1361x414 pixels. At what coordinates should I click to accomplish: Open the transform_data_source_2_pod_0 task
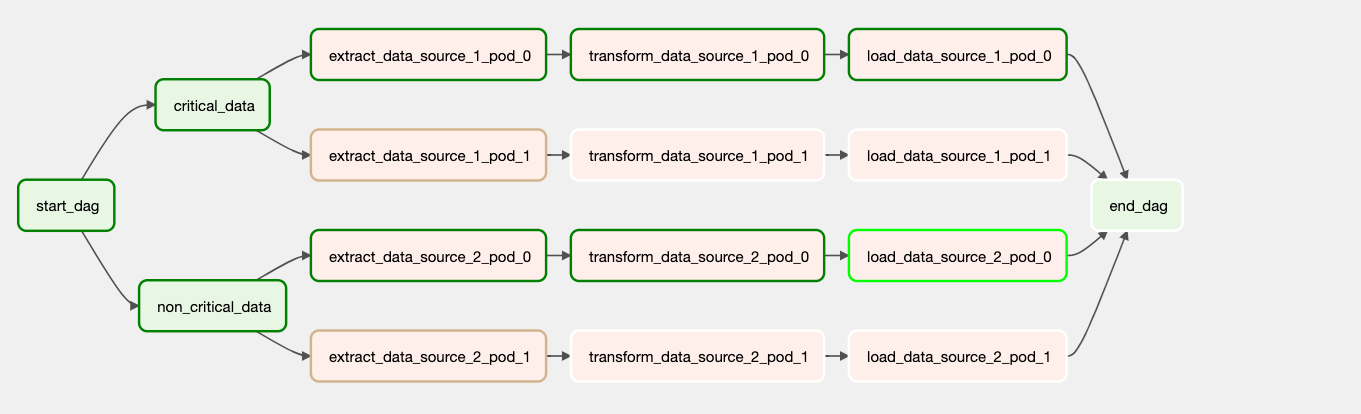click(697, 256)
